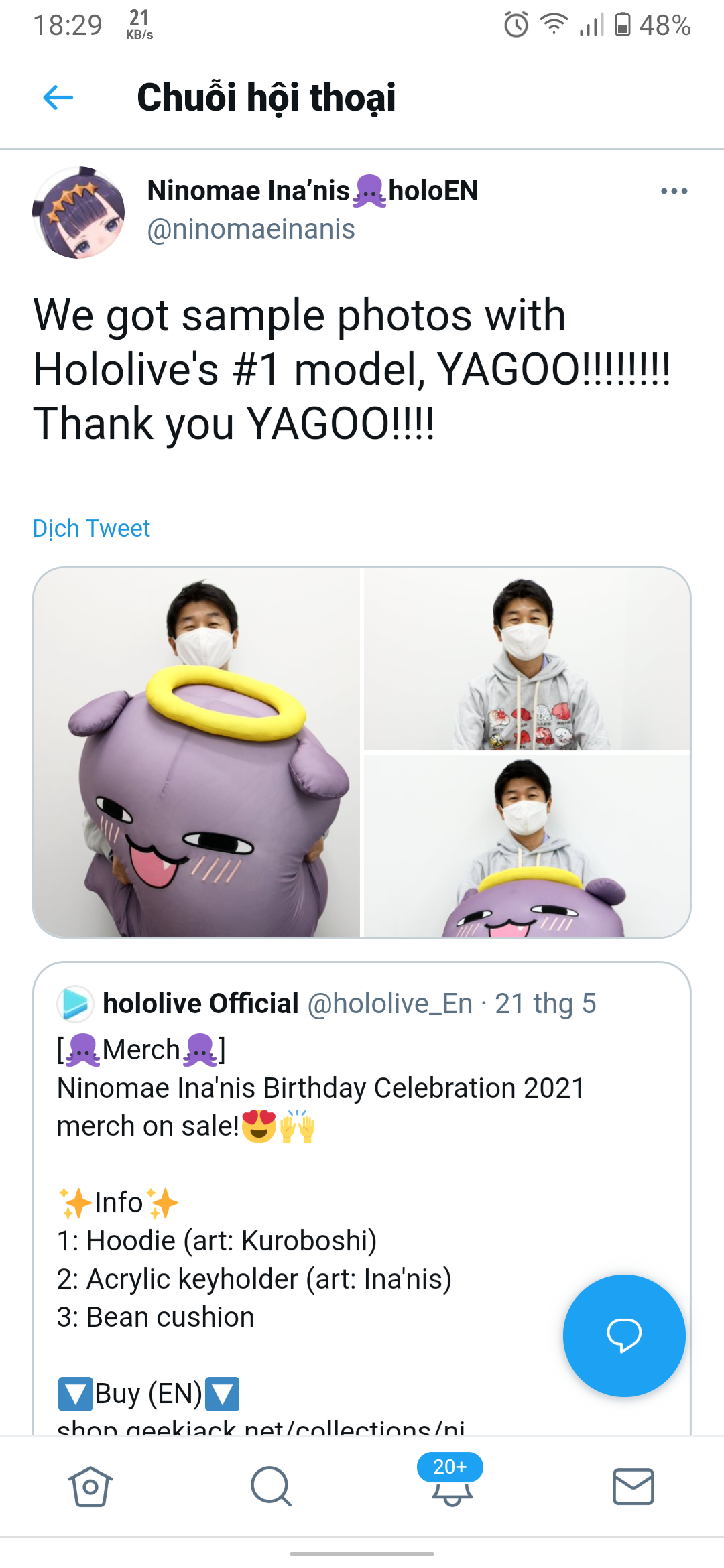Tap the @ninomaeinanis handle

(250, 231)
